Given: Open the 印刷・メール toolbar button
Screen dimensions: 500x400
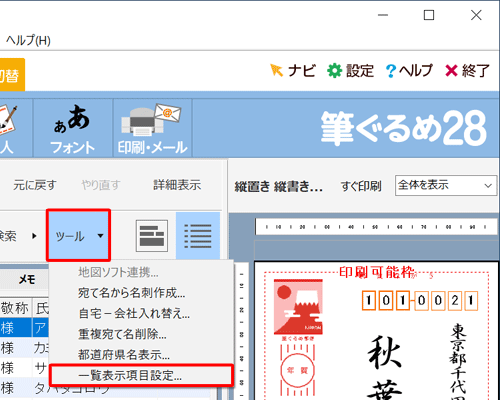Looking at the screenshot, I should (152, 128).
